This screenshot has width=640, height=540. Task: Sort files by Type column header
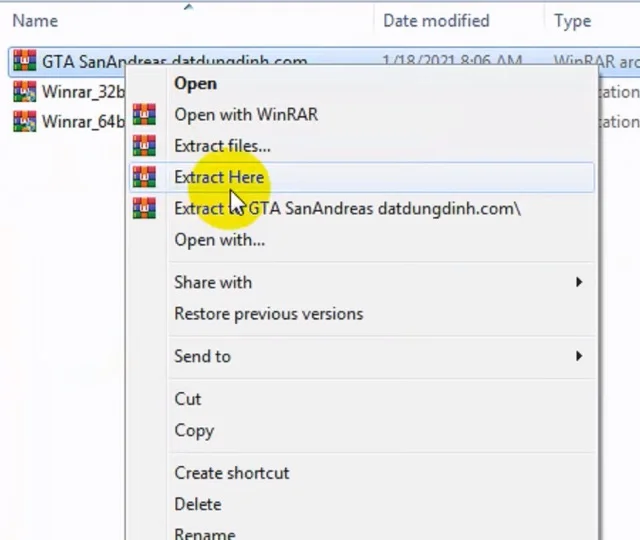click(x=572, y=21)
